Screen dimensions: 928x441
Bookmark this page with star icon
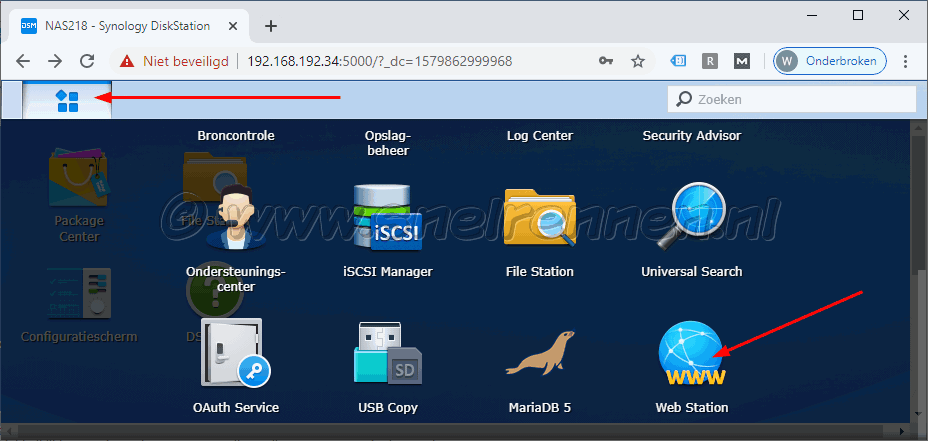coord(637,61)
